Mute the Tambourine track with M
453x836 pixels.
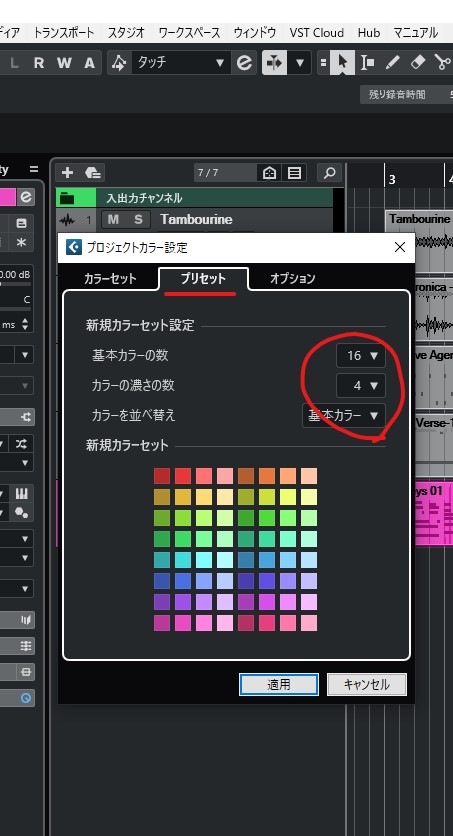pyautogui.click(x=113, y=219)
